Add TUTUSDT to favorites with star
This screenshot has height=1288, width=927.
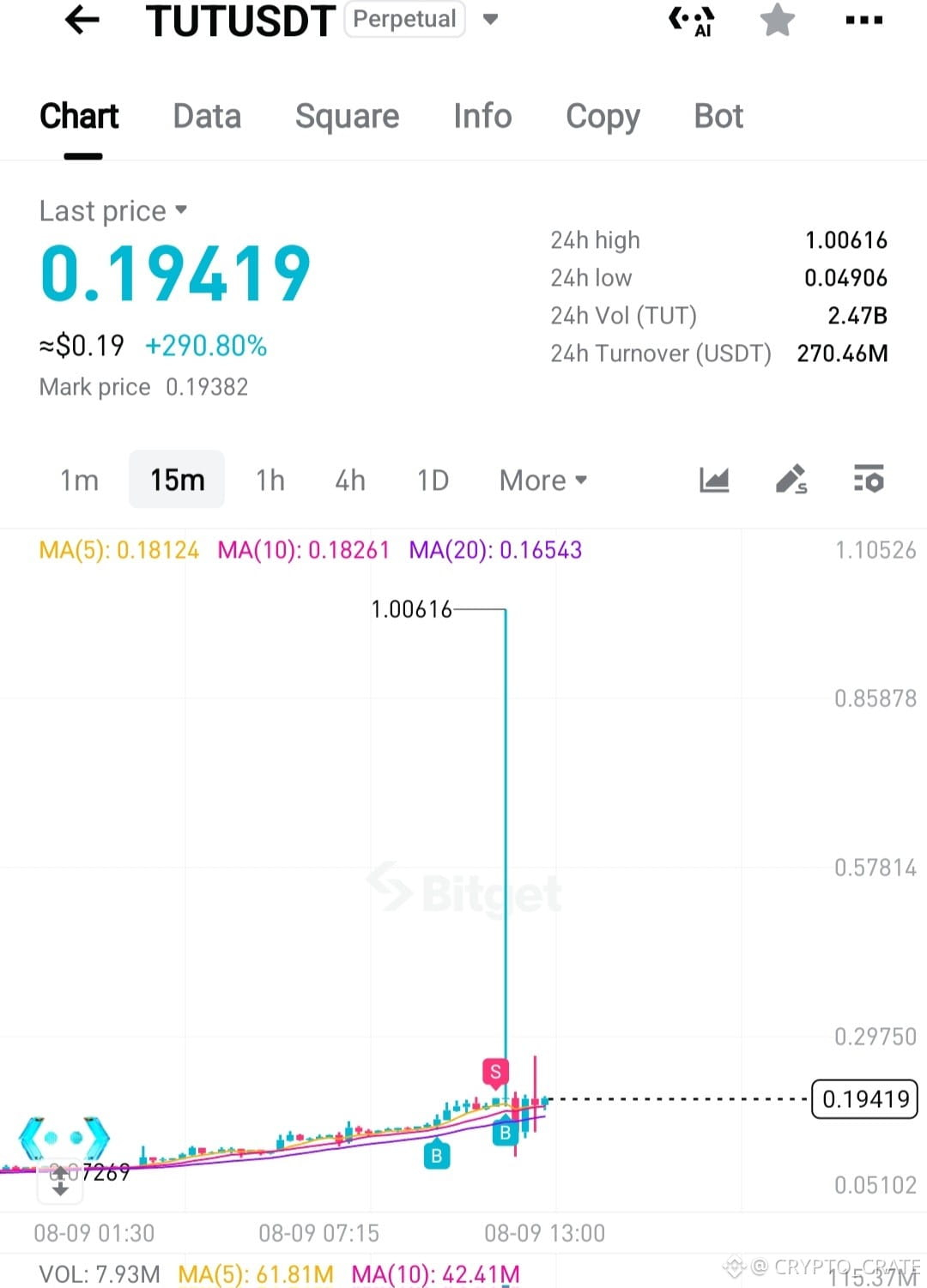[778, 20]
